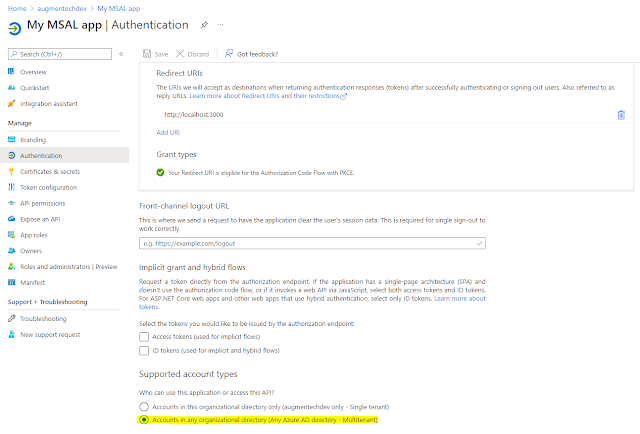Enable ID tokens for implicit and hybrid flows

(x=144, y=351)
